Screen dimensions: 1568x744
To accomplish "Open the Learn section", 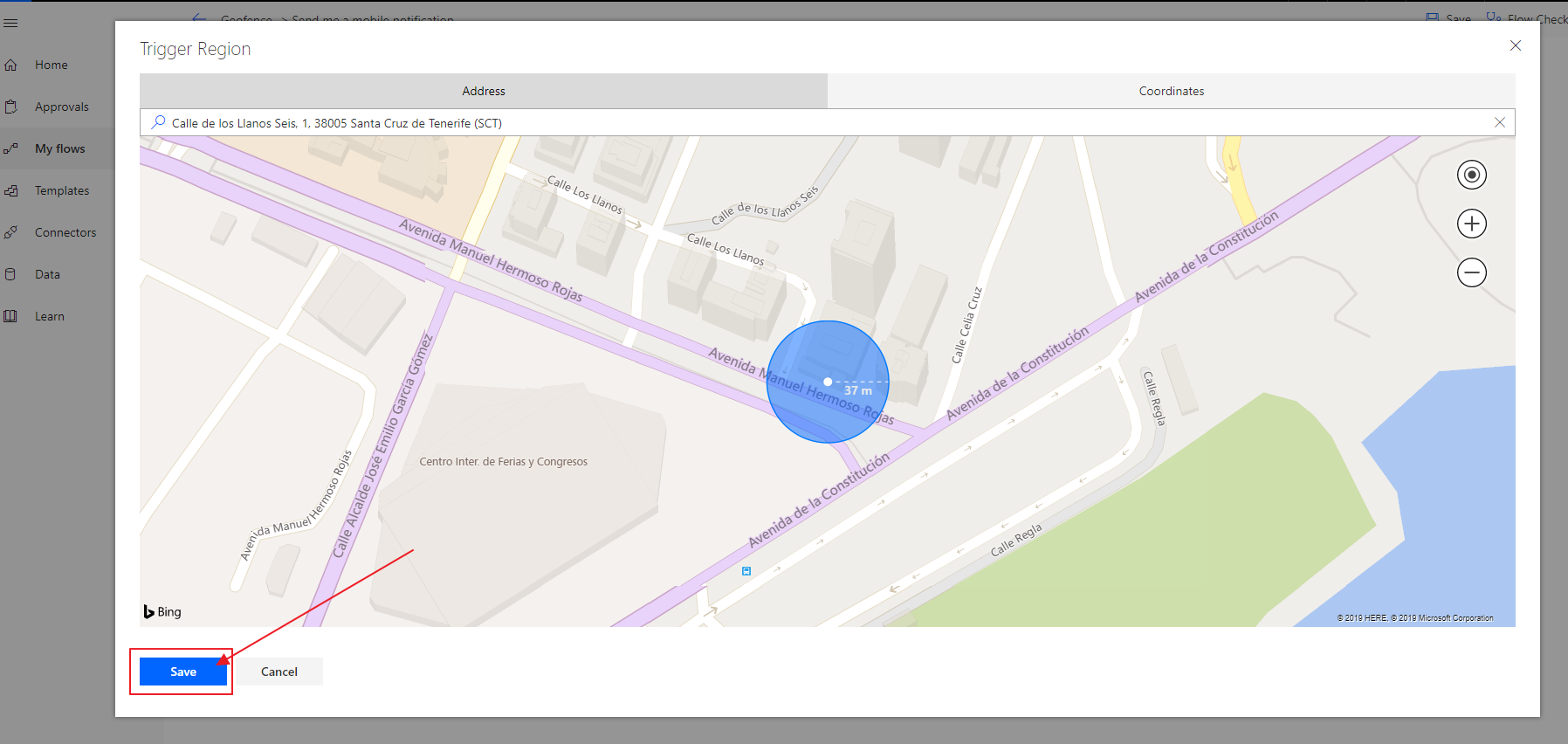I will pyautogui.click(x=49, y=316).
